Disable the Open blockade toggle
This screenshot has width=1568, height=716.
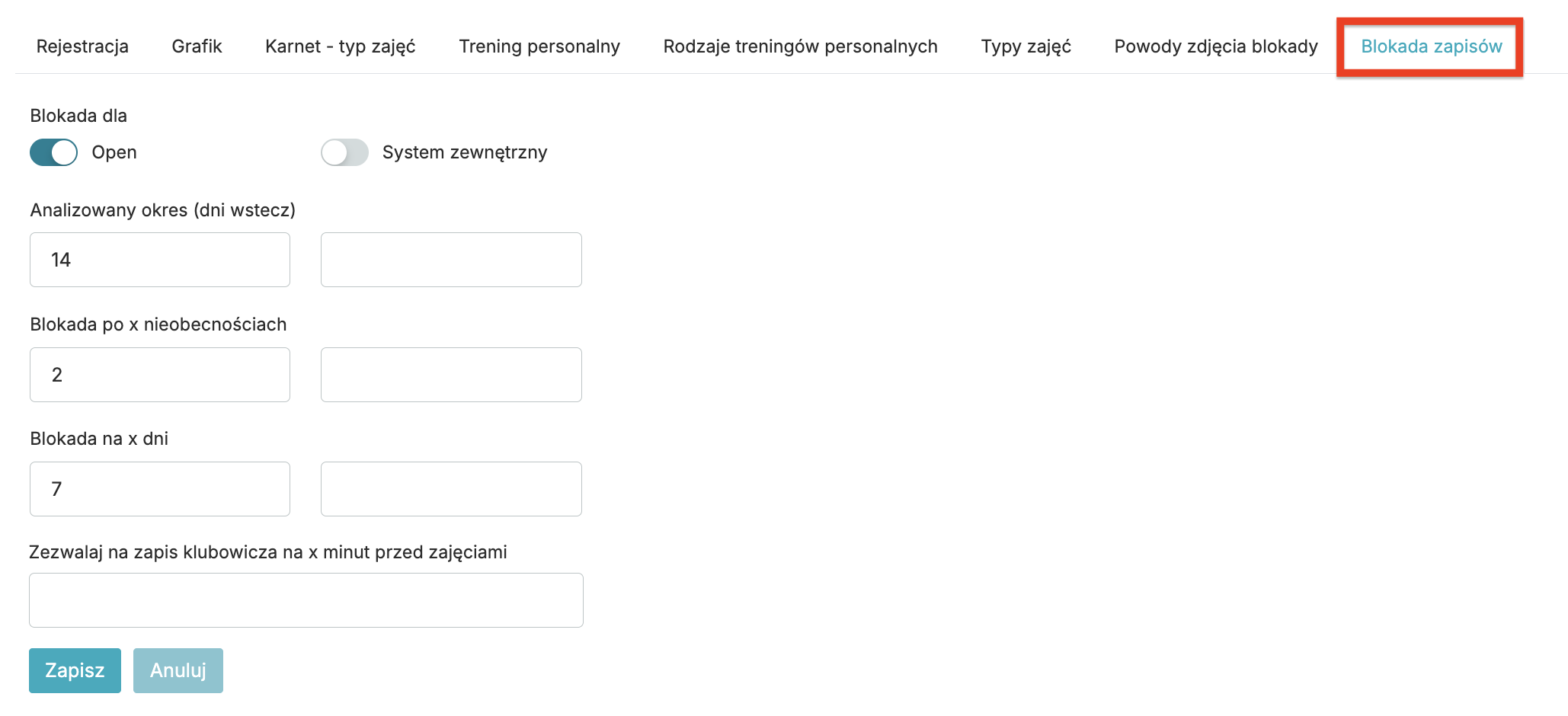[x=54, y=152]
